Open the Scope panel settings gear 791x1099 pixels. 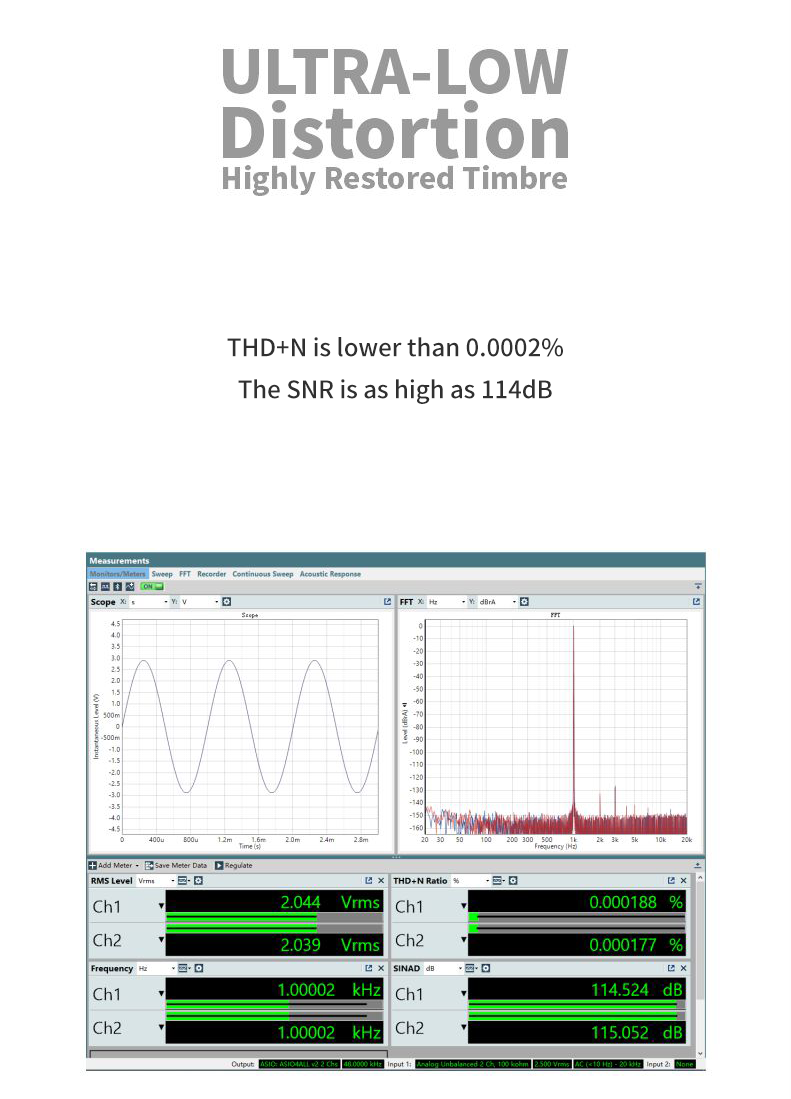tap(227, 602)
